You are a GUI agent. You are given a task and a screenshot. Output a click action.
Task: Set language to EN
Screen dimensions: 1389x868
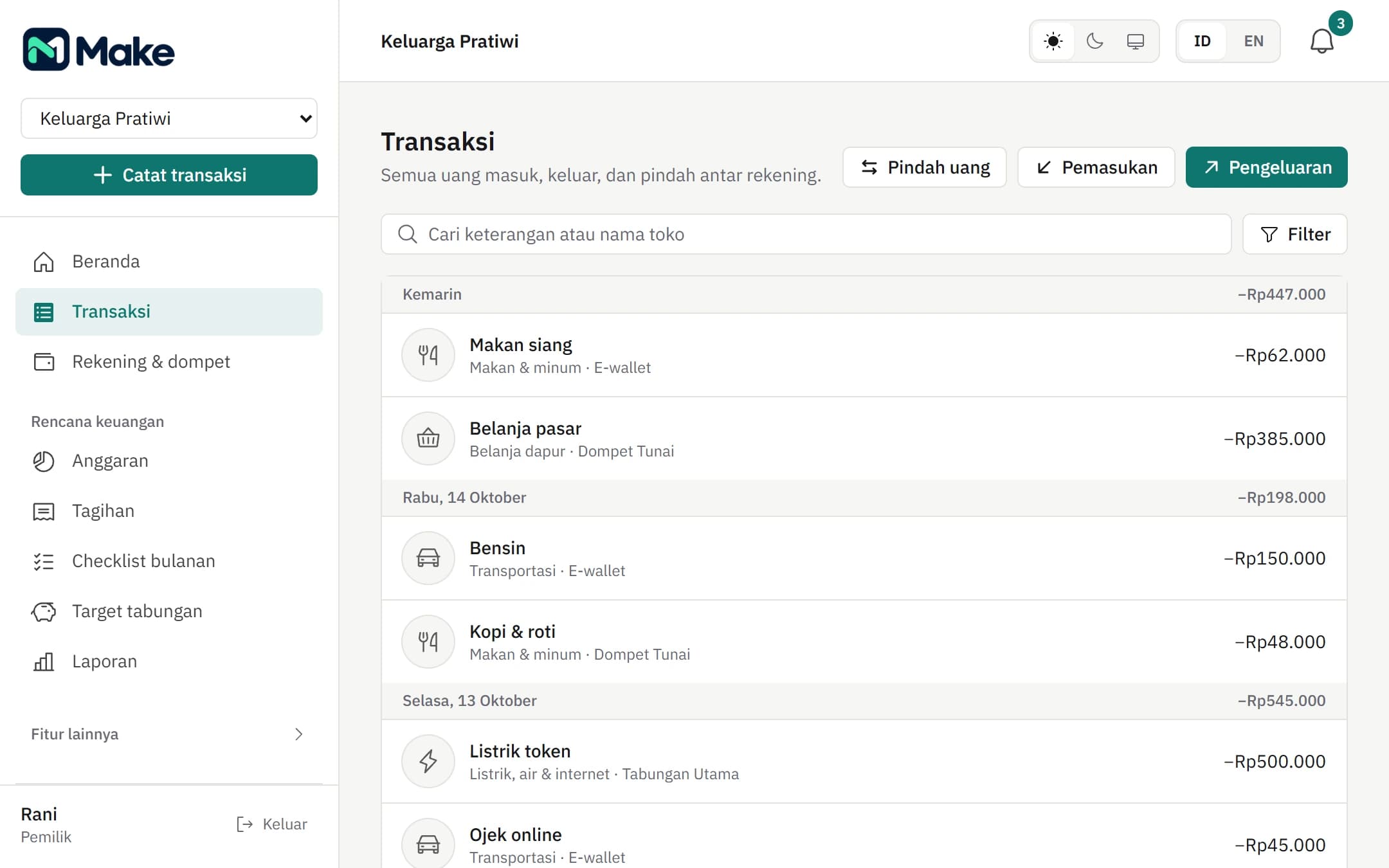coord(1253,41)
